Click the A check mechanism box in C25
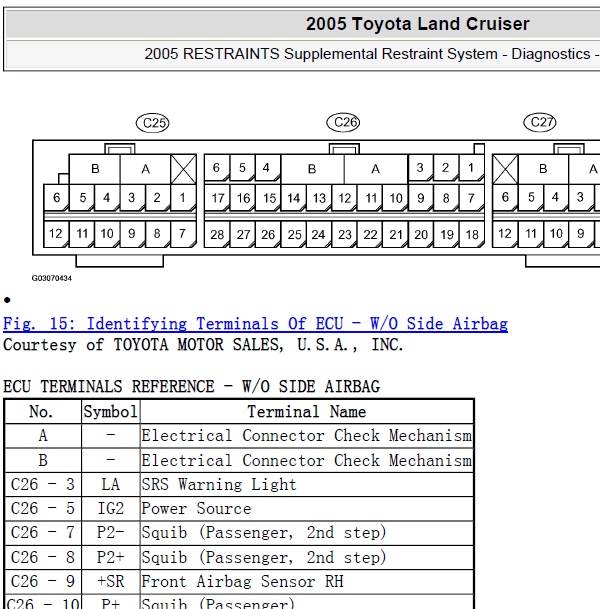This screenshot has width=600, height=609. pos(145,169)
